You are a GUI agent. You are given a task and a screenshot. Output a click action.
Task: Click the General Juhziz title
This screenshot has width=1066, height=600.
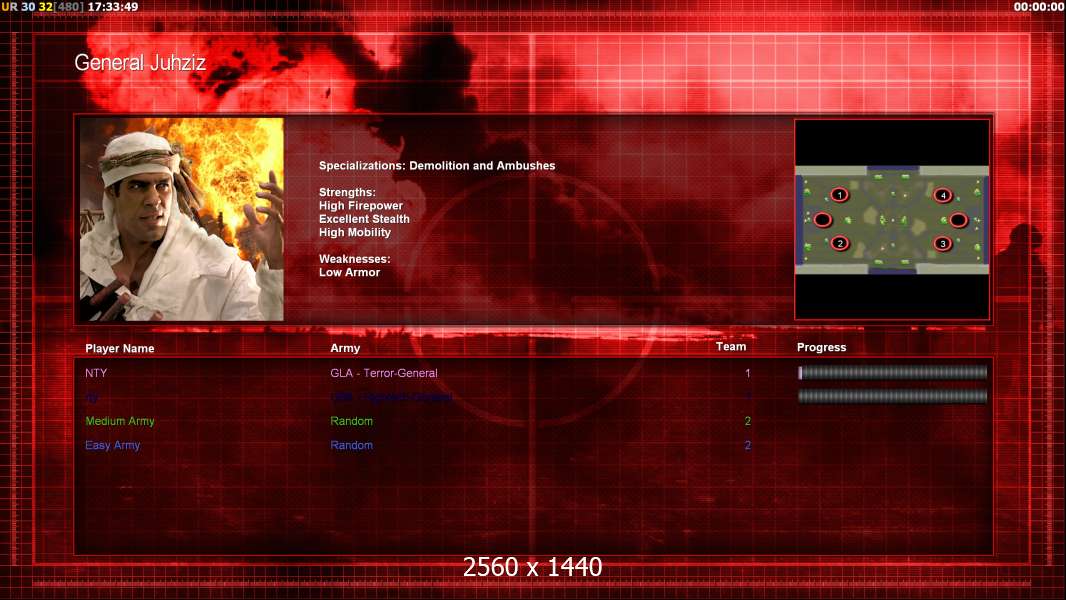[140, 63]
